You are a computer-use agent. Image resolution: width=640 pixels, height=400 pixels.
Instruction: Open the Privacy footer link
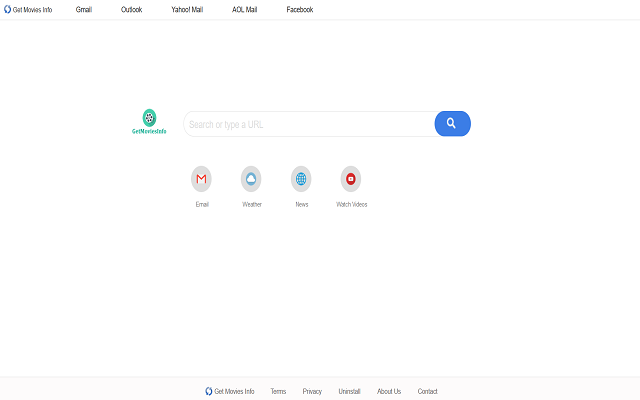312,391
